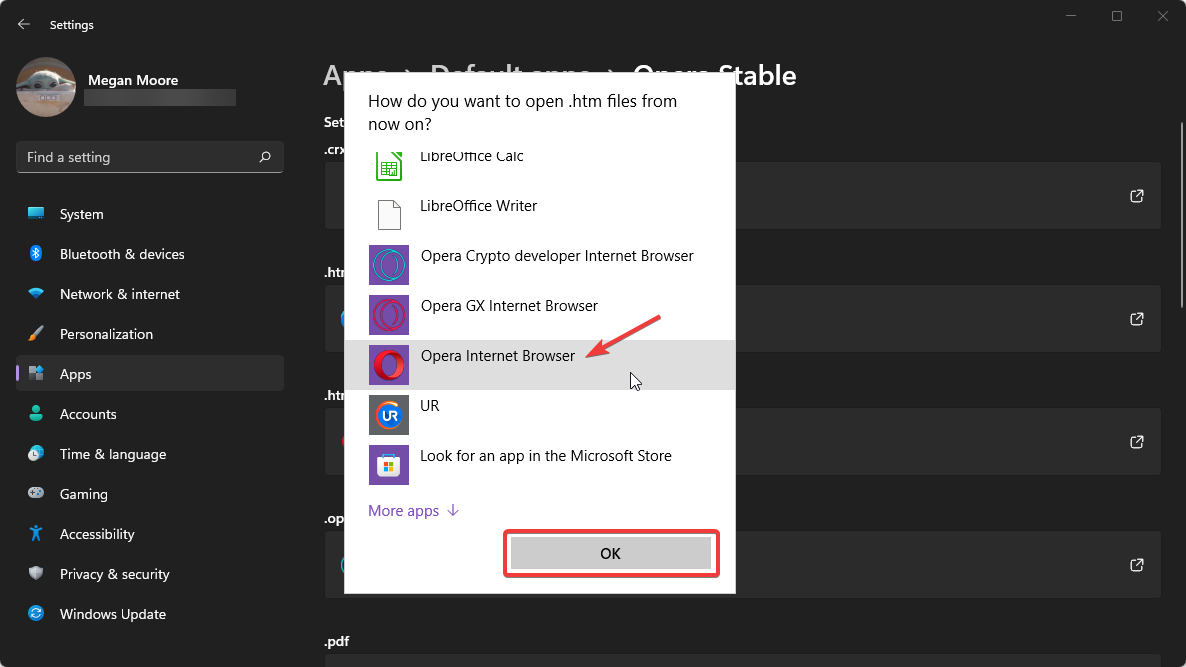
Task: Click the Accessibility figure icon
Action: (36, 533)
